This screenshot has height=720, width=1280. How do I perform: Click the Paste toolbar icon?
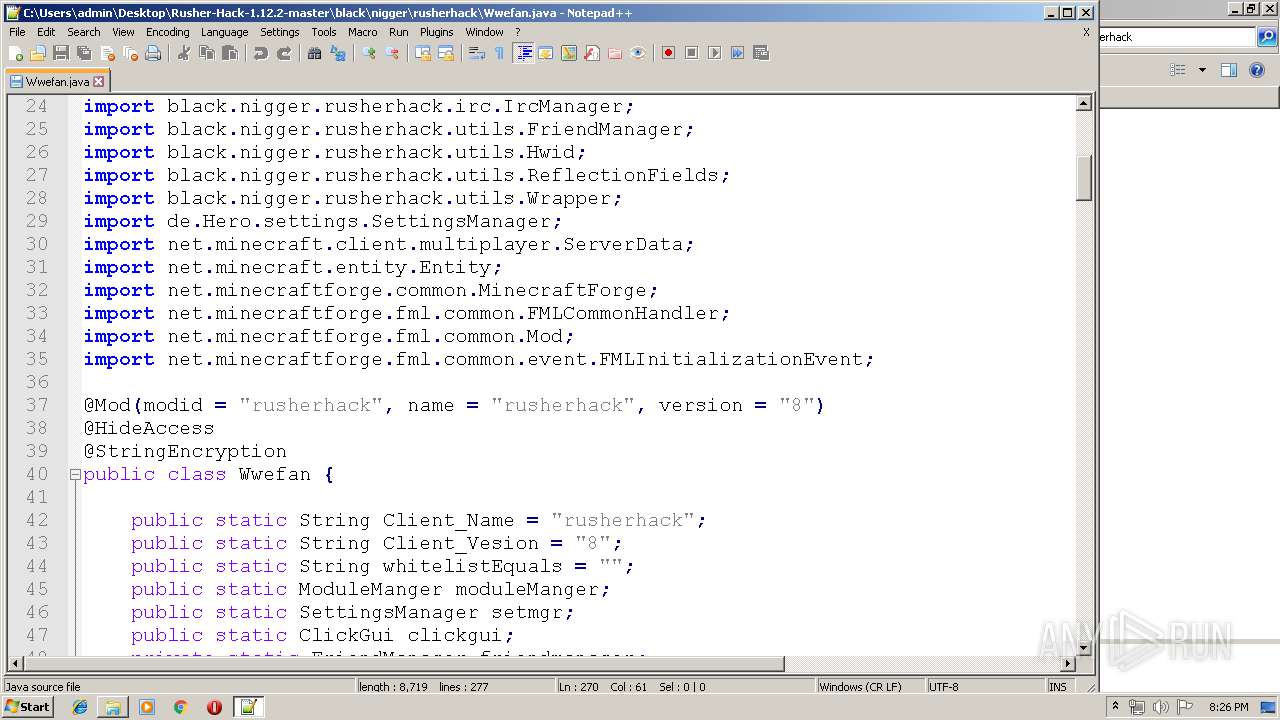click(x=230, y=53)
